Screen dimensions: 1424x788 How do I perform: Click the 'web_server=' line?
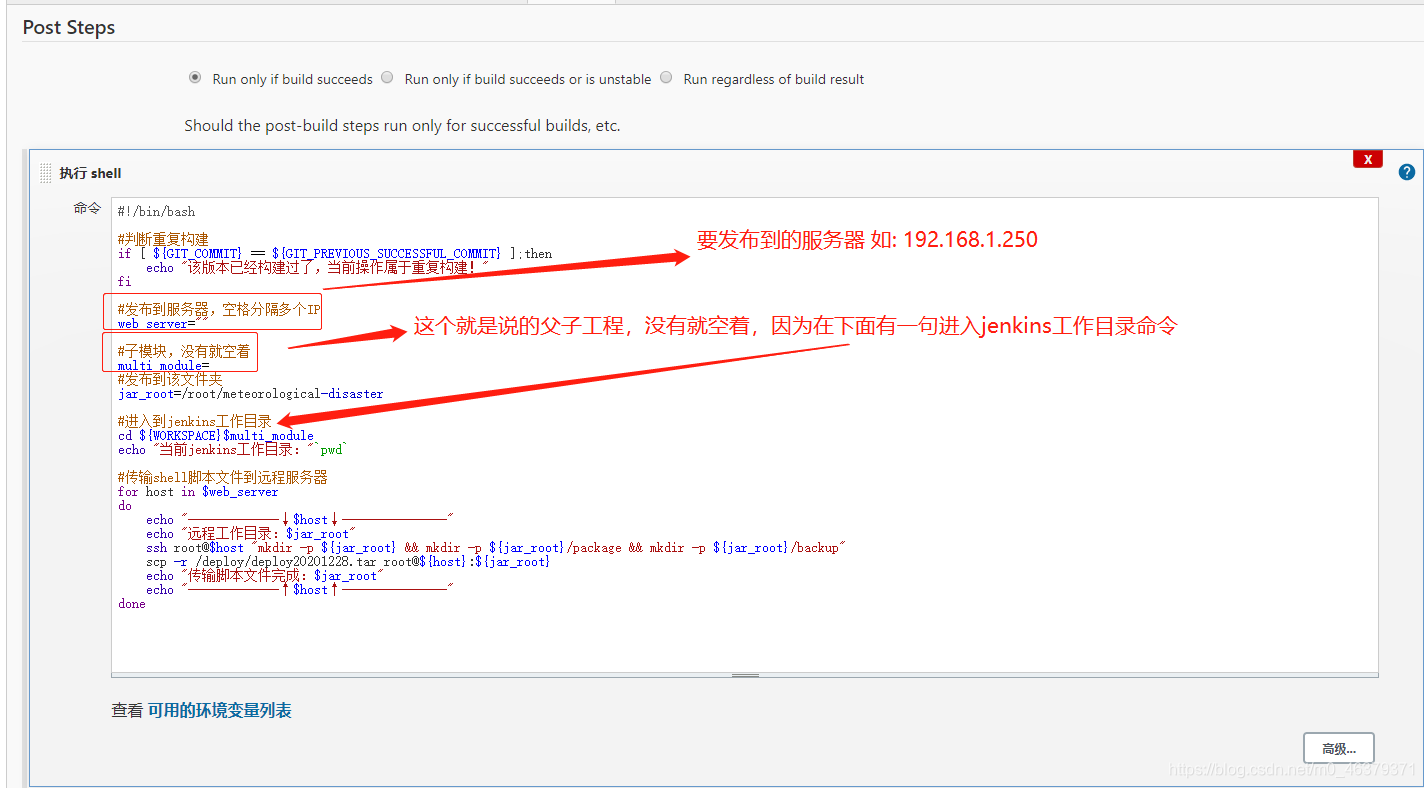pyautogui.click(x=163, y=324)
